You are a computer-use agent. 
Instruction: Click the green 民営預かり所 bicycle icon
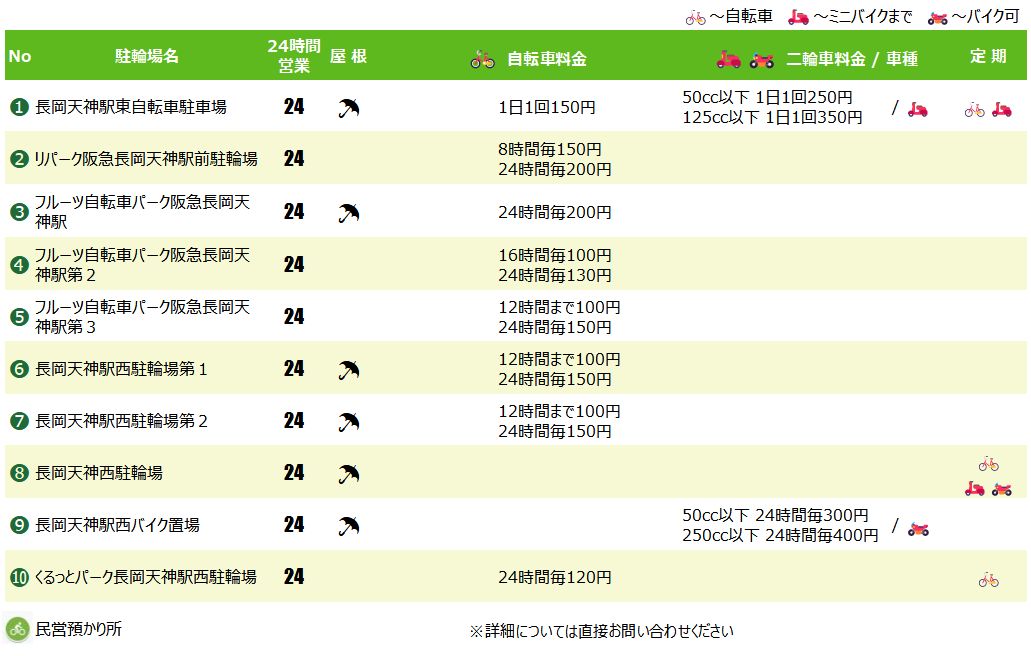pos(18,629)
